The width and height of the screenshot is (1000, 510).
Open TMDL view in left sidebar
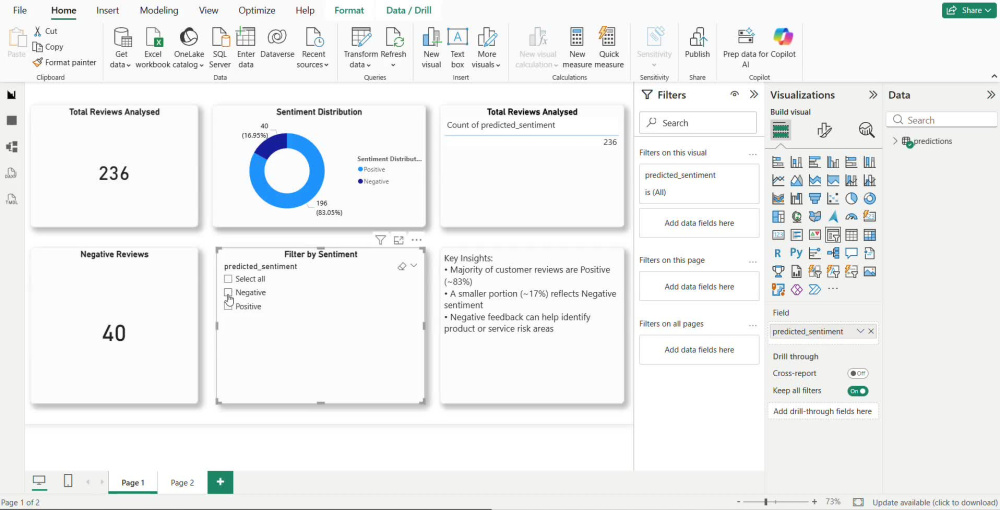11,199
